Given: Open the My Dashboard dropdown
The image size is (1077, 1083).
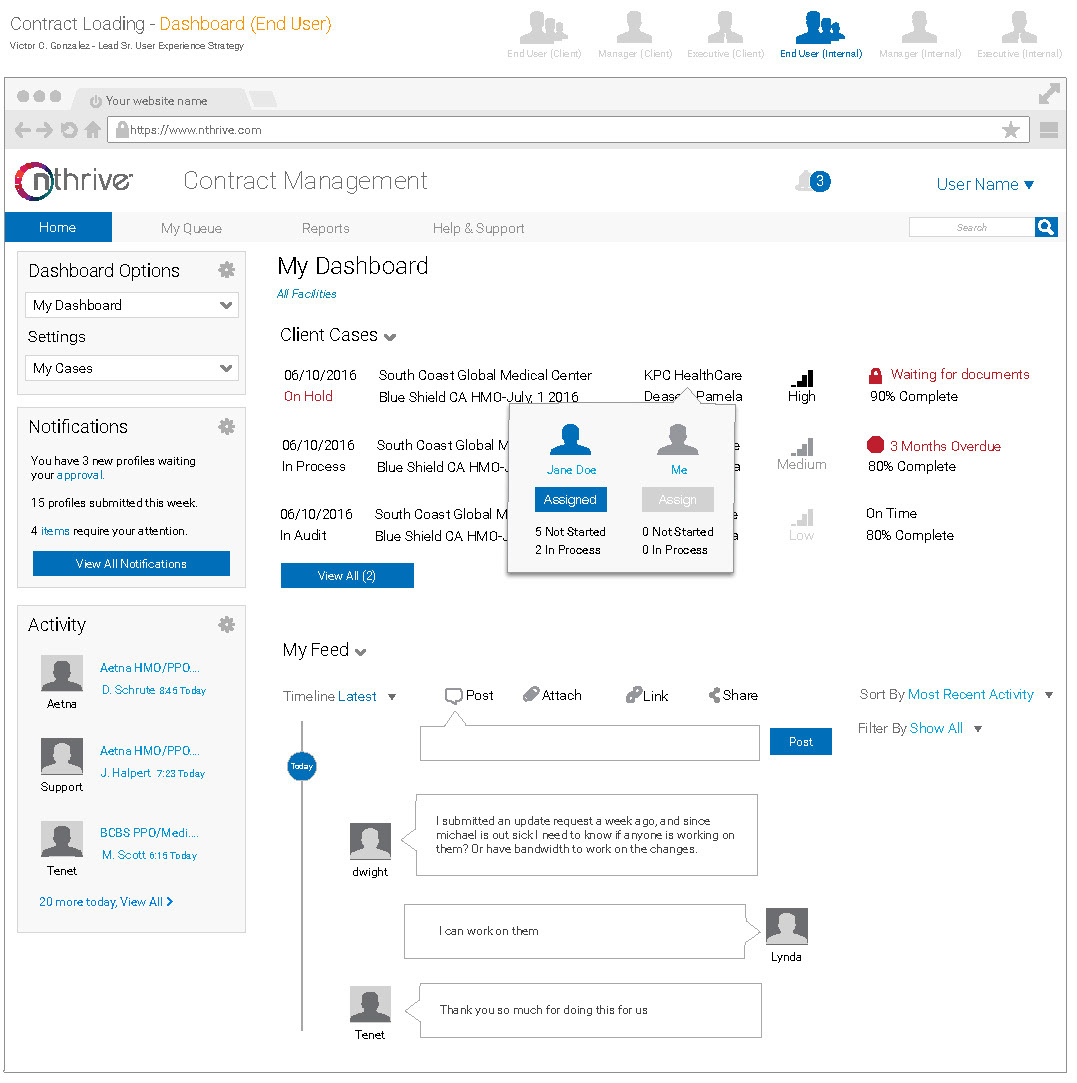Looking at the screenshot, I should (x=131, y=306).
